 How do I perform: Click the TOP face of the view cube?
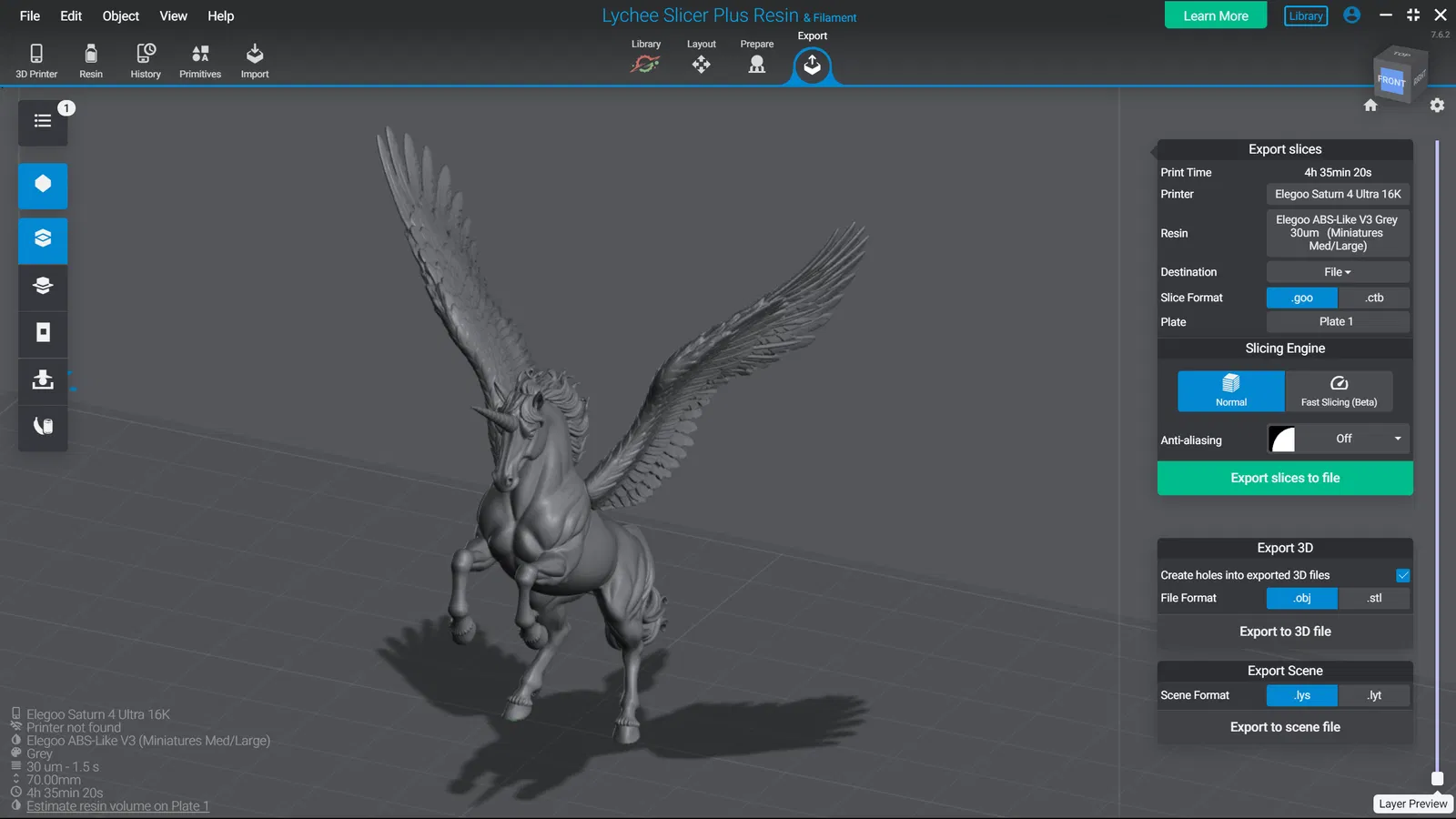(x=1401, y=55)
